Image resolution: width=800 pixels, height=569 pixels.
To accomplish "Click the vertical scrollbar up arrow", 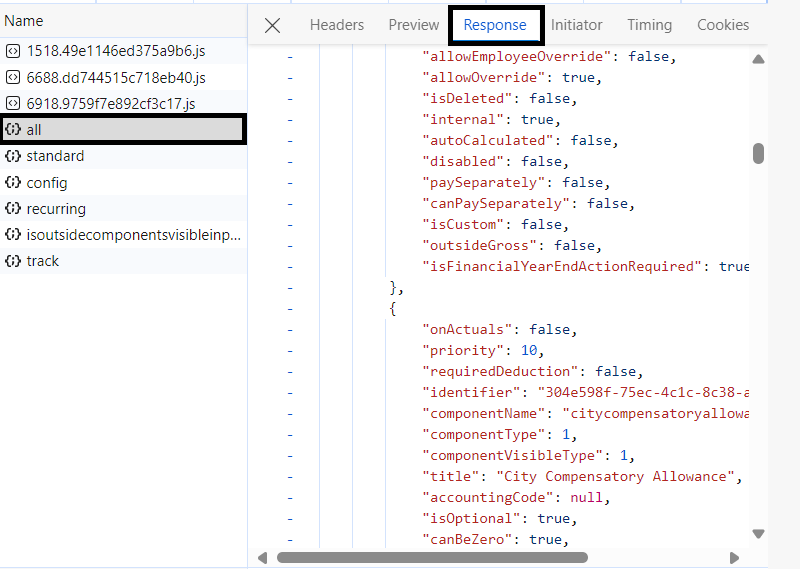I will [759, 60].
